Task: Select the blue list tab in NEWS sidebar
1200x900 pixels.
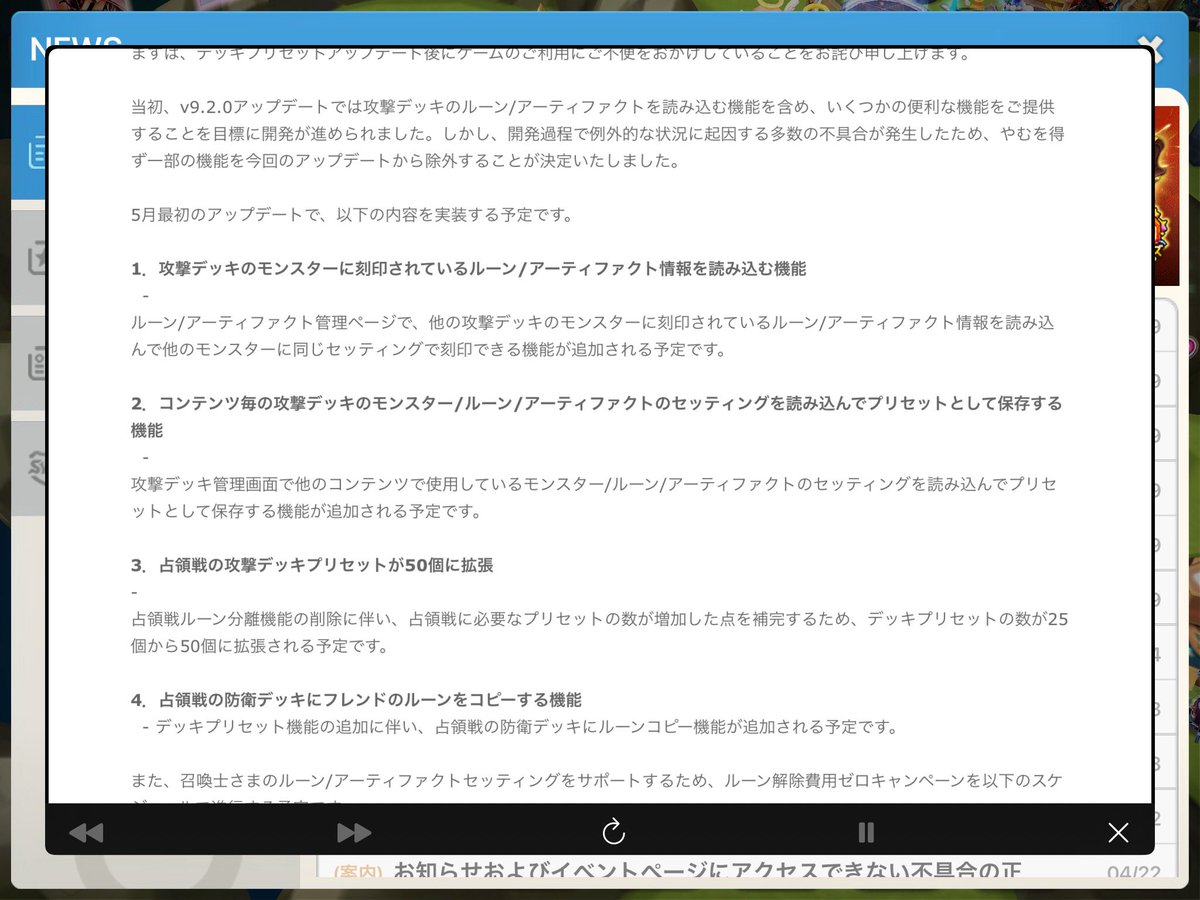Action: tap(29, 152)
